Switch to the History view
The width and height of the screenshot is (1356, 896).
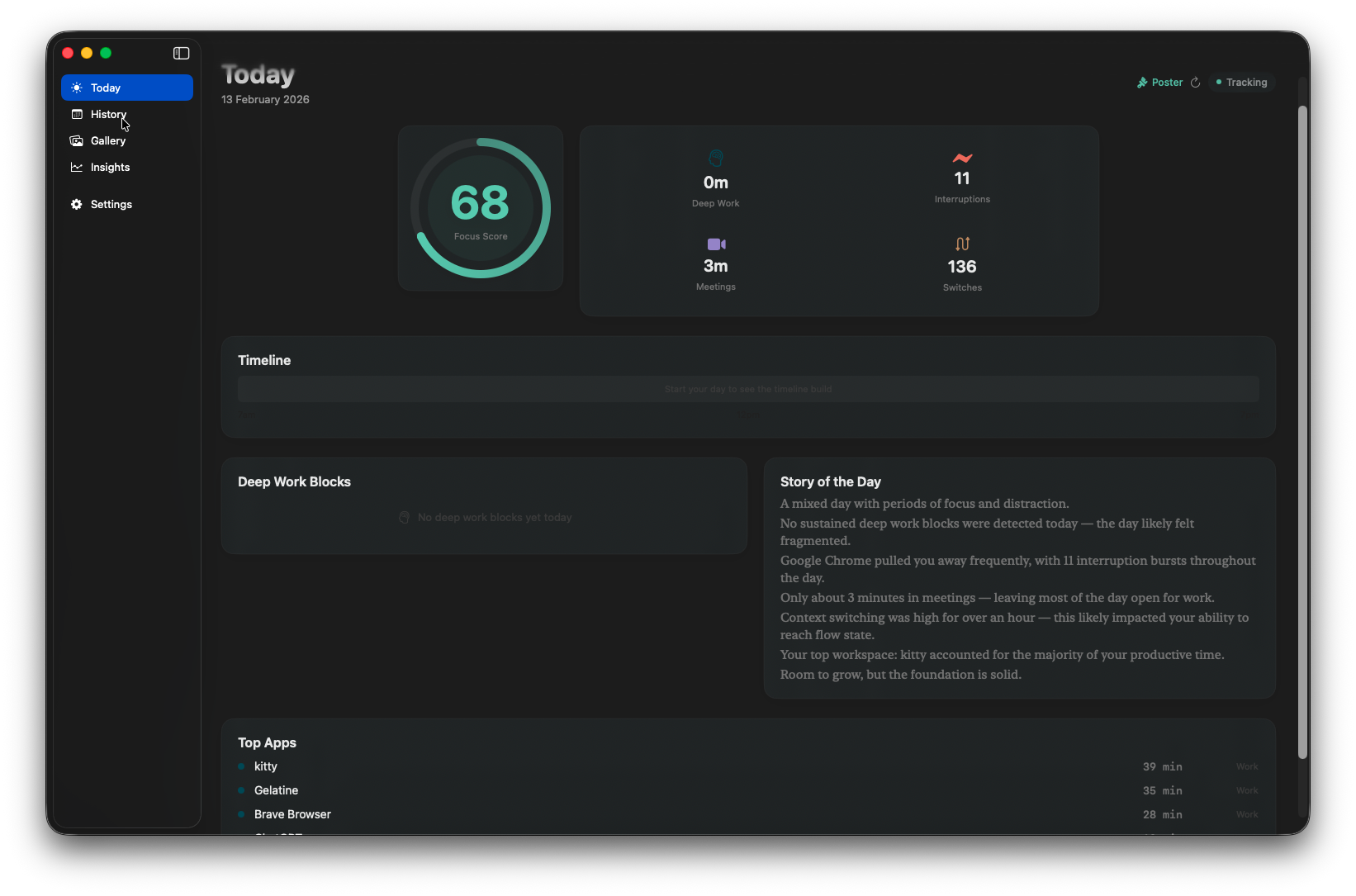[108, 114]
